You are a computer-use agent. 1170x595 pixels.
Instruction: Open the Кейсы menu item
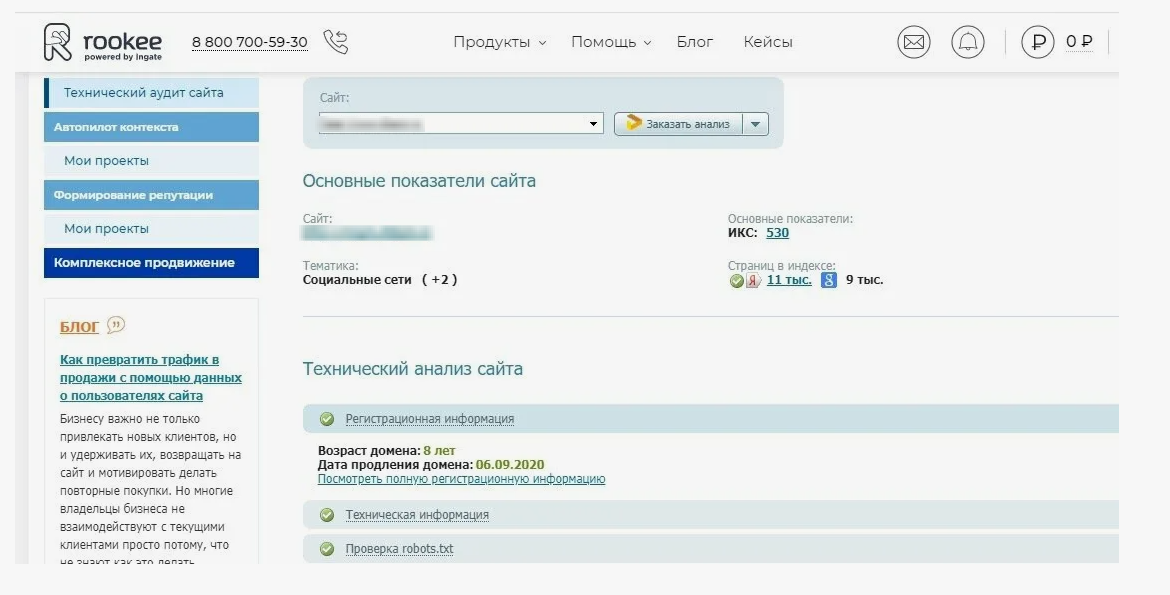(x=767, y=42)
